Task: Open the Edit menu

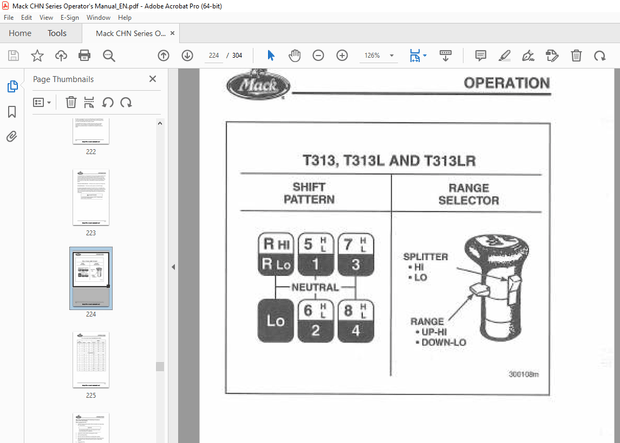Action: click(x=26, y=17)
